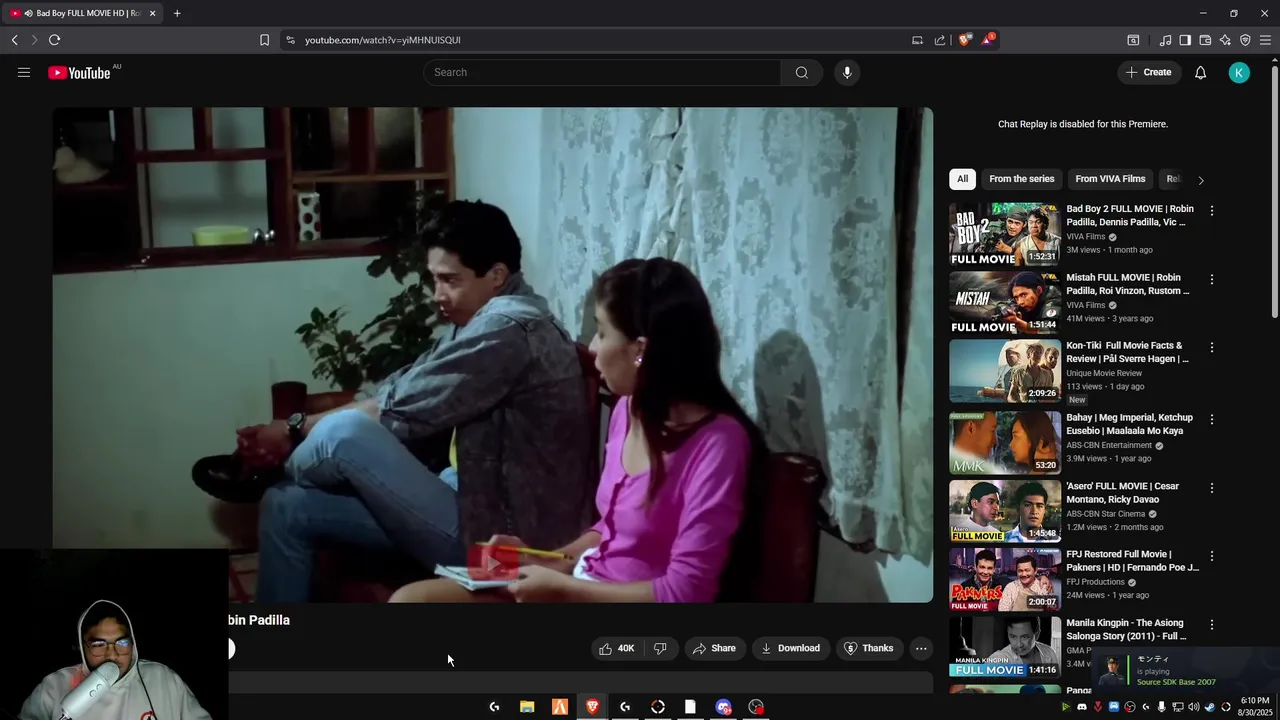This screenshot has height=720, width=1280.
Task: Go to the YouTube home logo
Action: pyautogui.click(x=79, y=72)
